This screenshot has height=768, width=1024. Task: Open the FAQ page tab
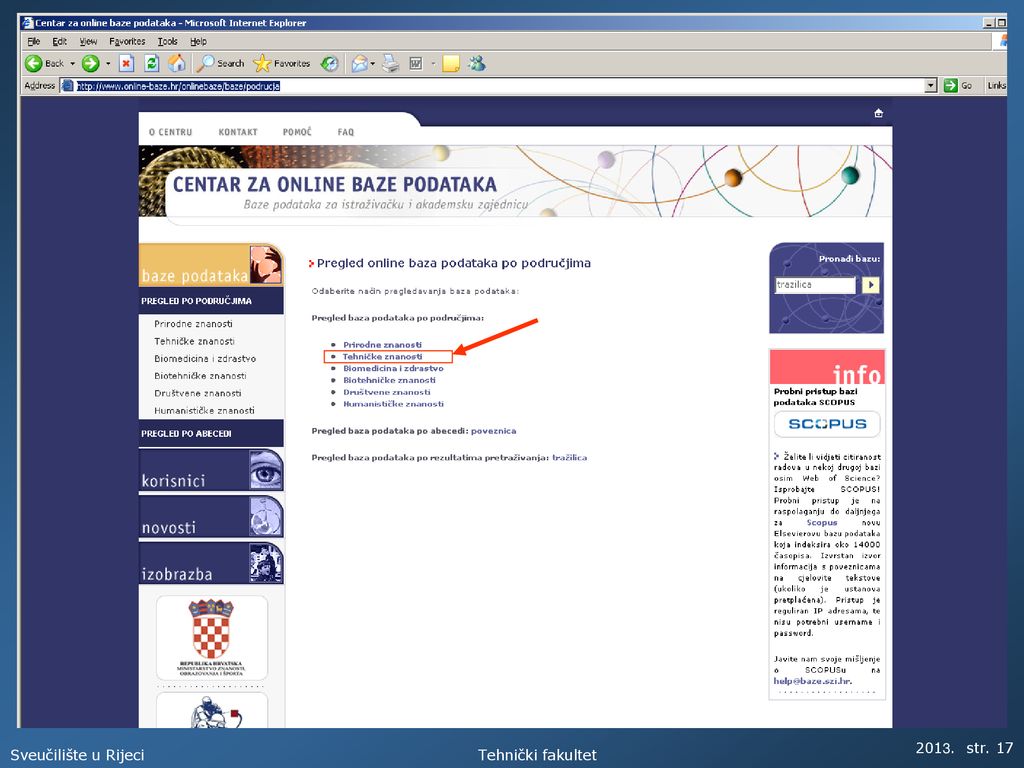[345, 132]
